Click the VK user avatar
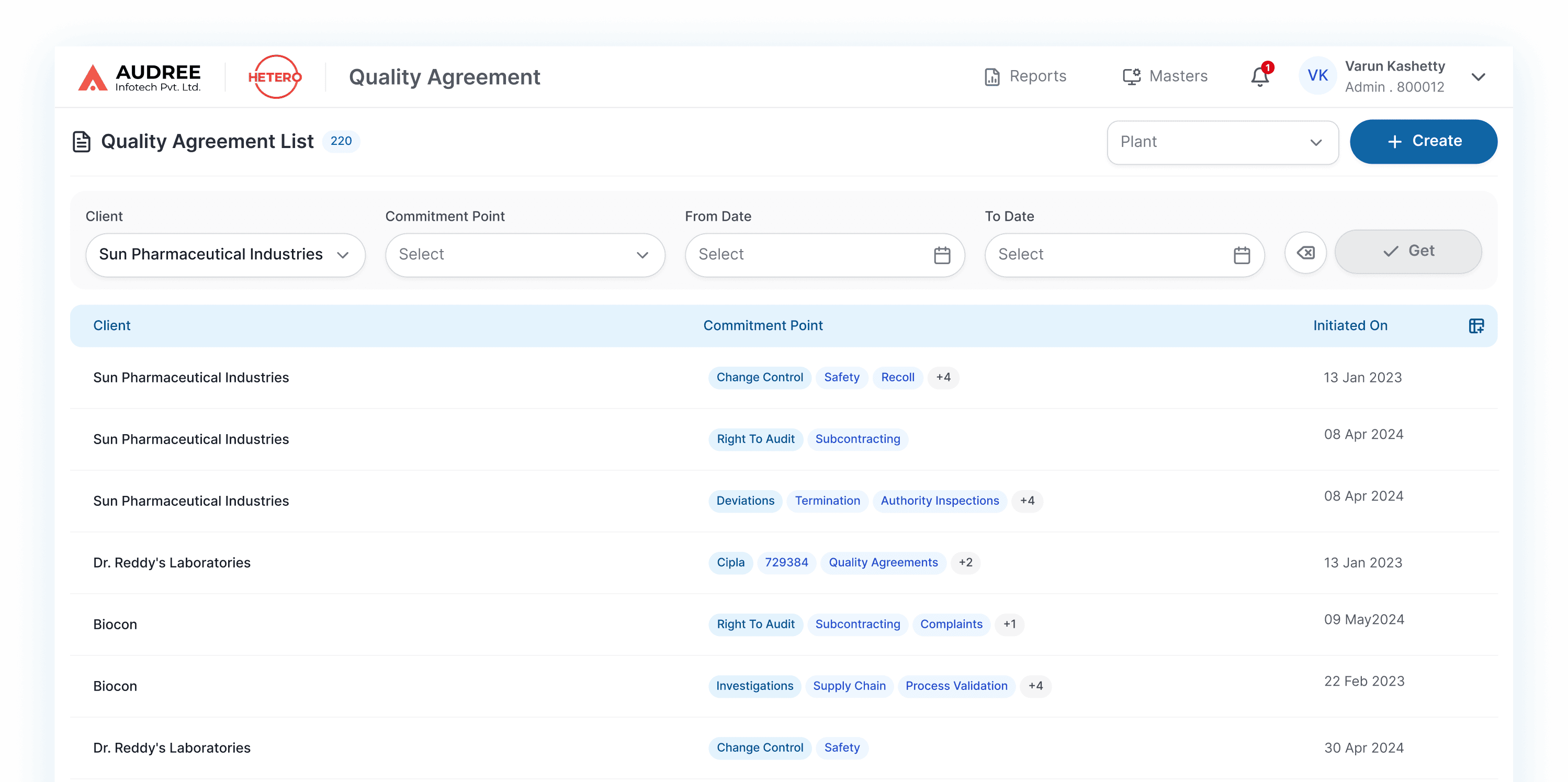This screenshot has width=1568, height=782. [x=1317, y=76]
